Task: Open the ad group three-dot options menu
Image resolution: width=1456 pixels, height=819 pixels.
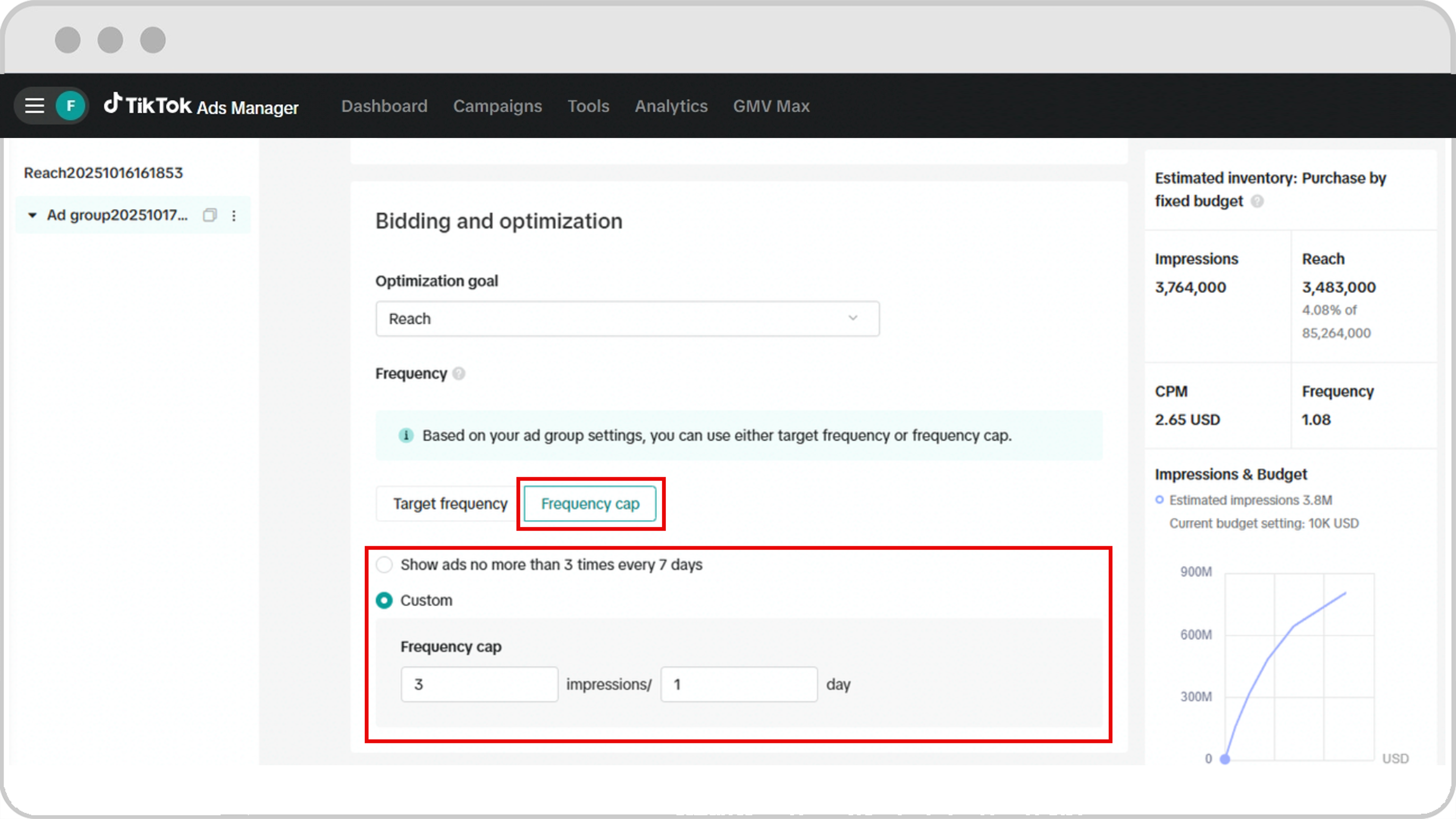Action: (x=234, y=215)
